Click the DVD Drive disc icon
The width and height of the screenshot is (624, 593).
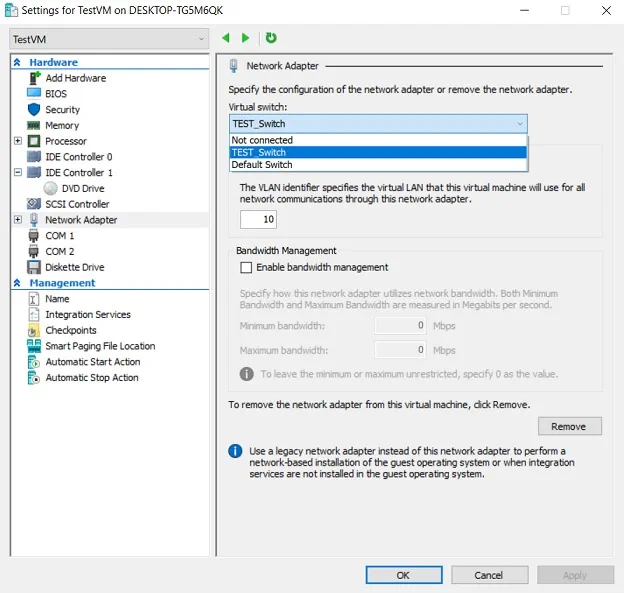pyautogui.click(x=51, y=188)
